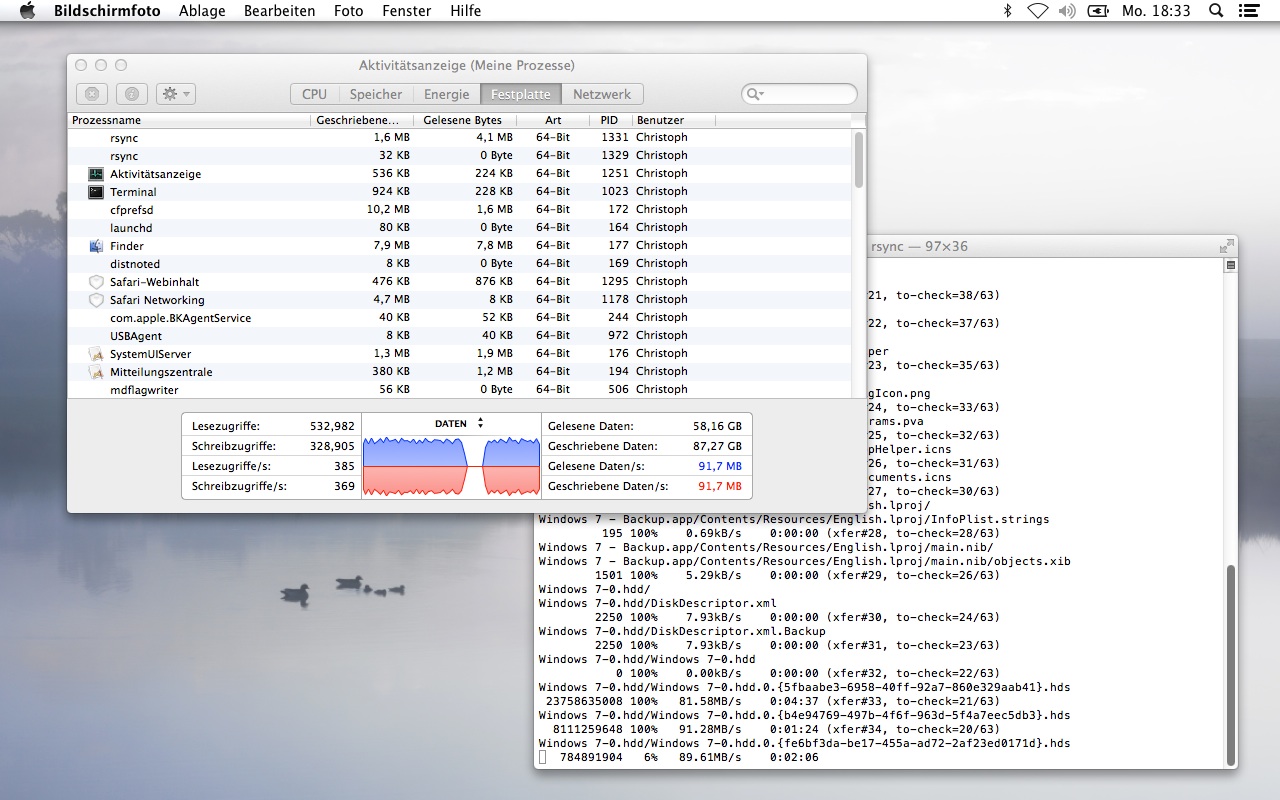
Task: Select the com.apple.BKAgentService row
Action: coord(459,318)
